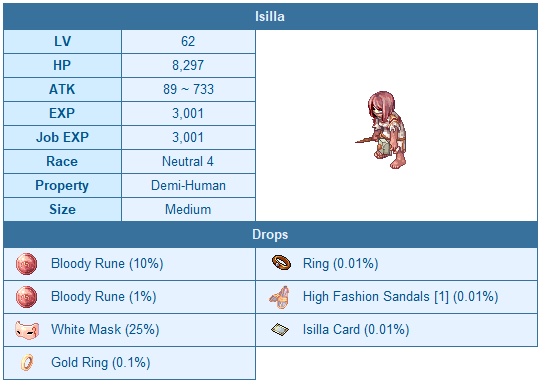Image resolution: width=541 pixels, height=383 pixels.
Task: Click the Bloody Rune (1%) item icon
Action: [x=27, y=297]
